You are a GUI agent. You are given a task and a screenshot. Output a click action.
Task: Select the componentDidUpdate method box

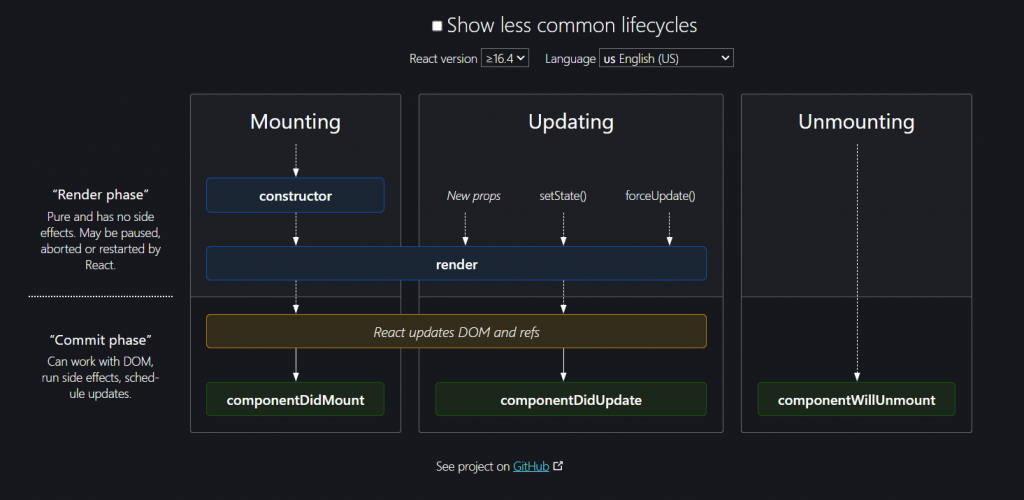point(570,400)
